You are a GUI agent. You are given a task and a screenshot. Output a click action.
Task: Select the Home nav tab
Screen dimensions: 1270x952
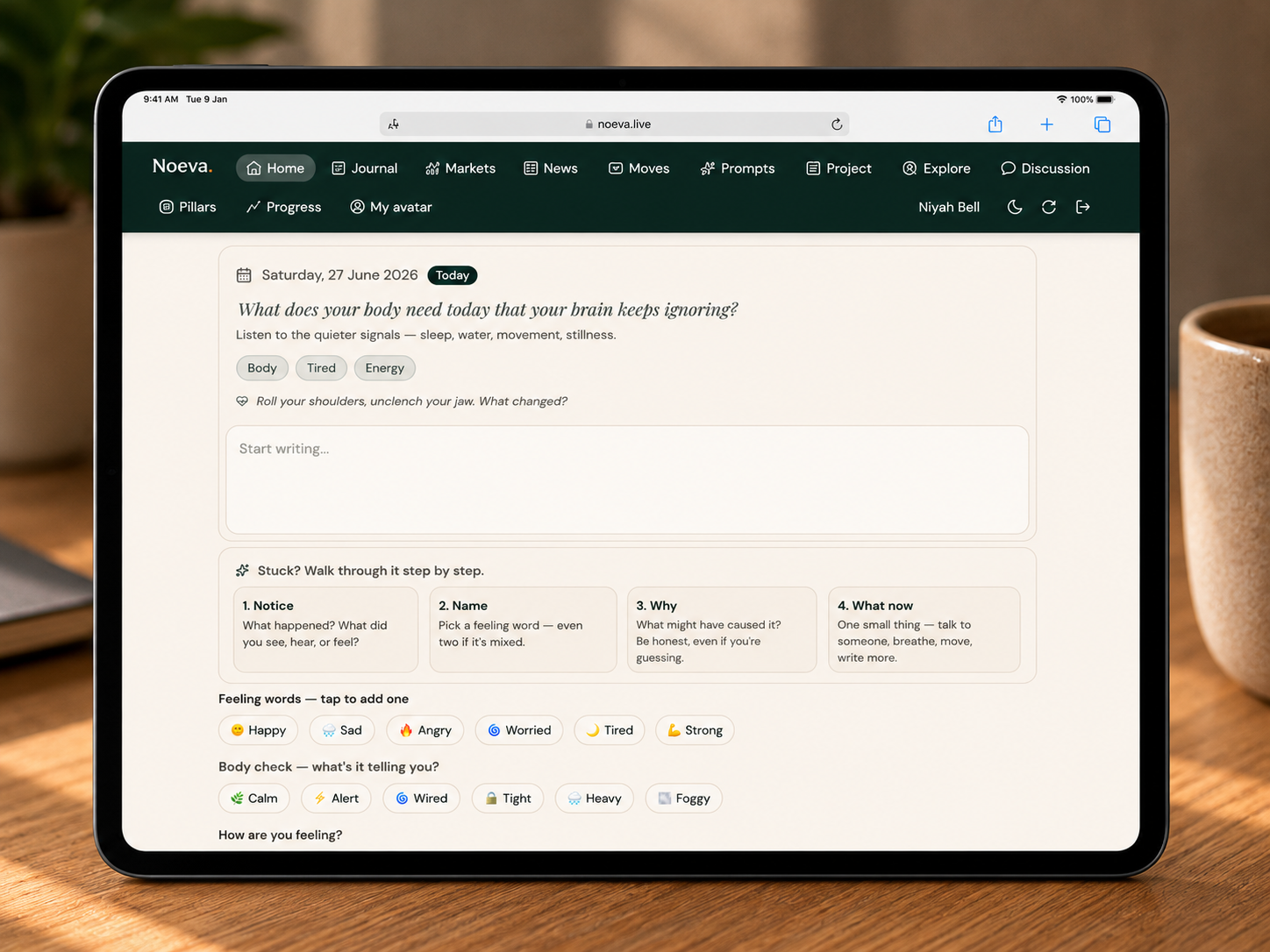tap(275, 168)
